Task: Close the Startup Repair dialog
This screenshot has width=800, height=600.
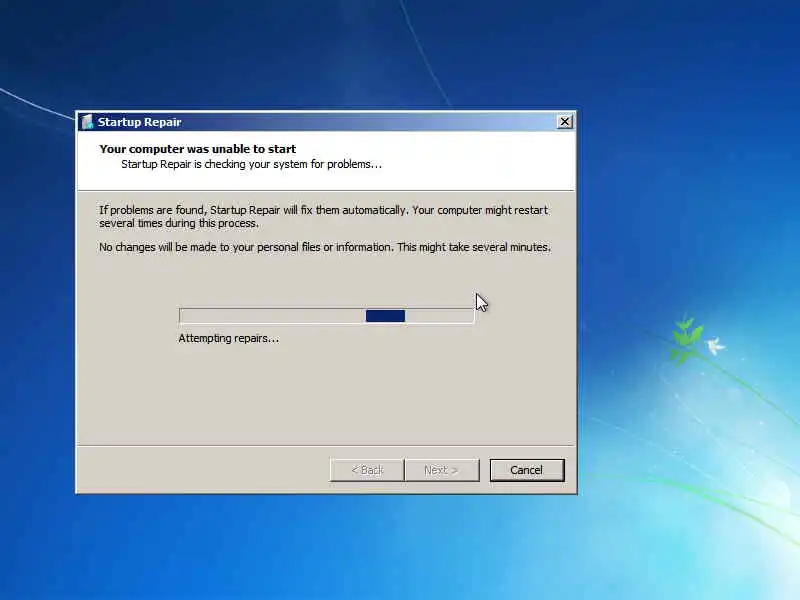Action: pos(565,121)
